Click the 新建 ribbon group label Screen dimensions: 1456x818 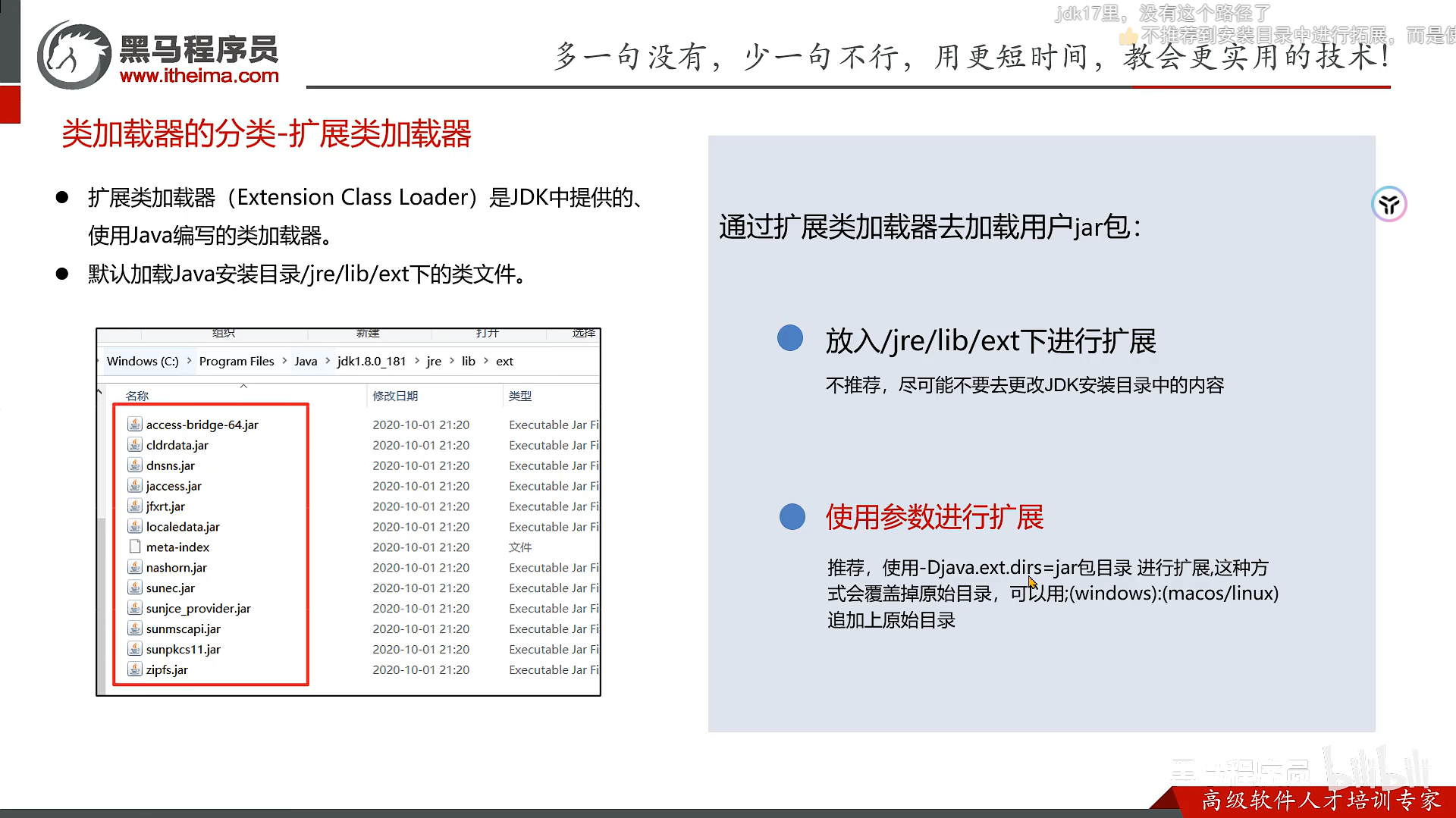pos(368,334)
